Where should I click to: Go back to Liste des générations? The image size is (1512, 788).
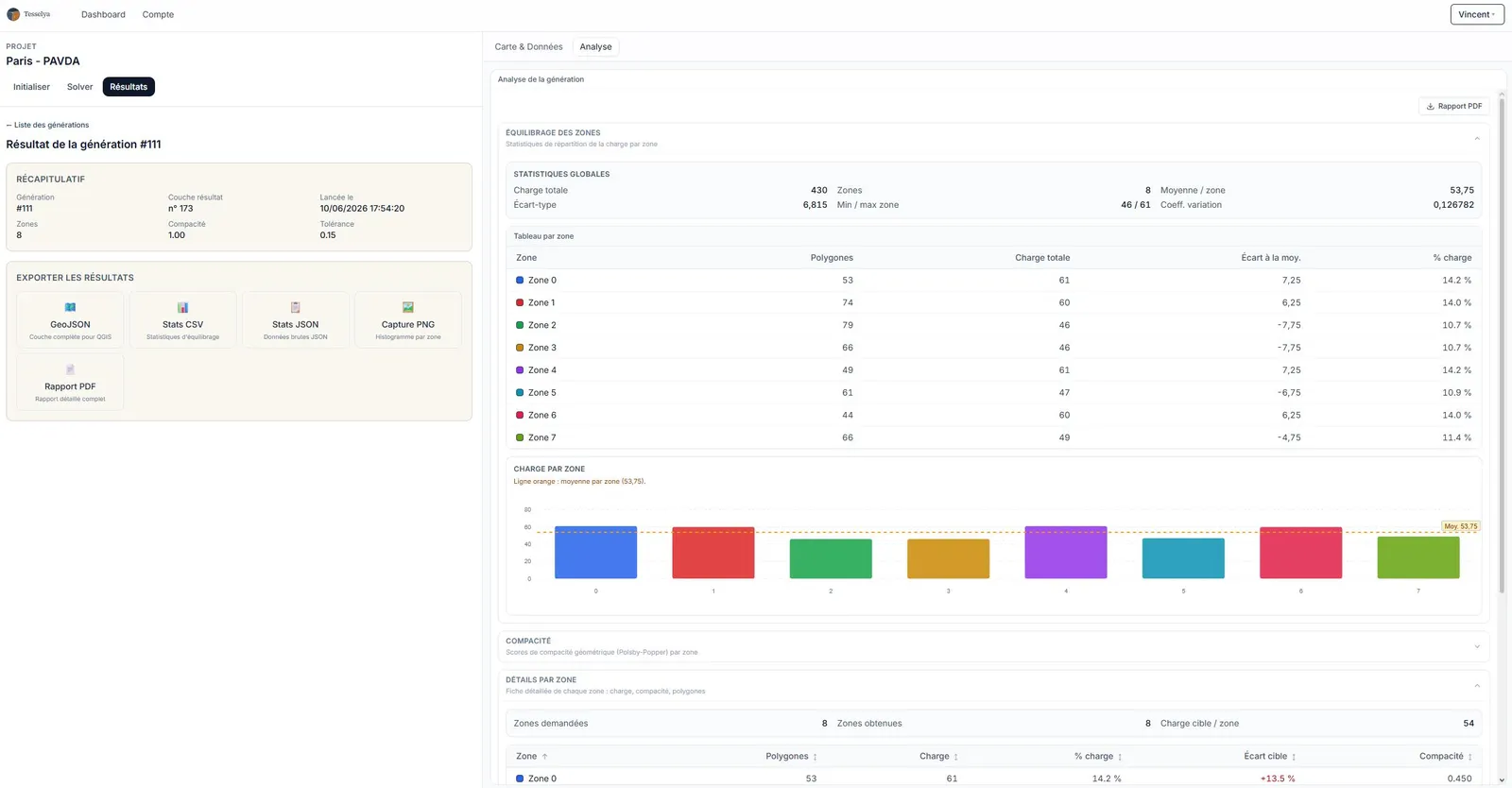[x=48, y=125]
